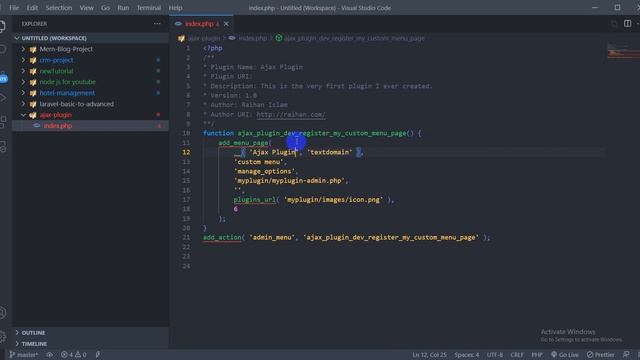Screen dimensions: 640x360
Task: Click index.php in the breadcrumb
Action: click(252, 38)
